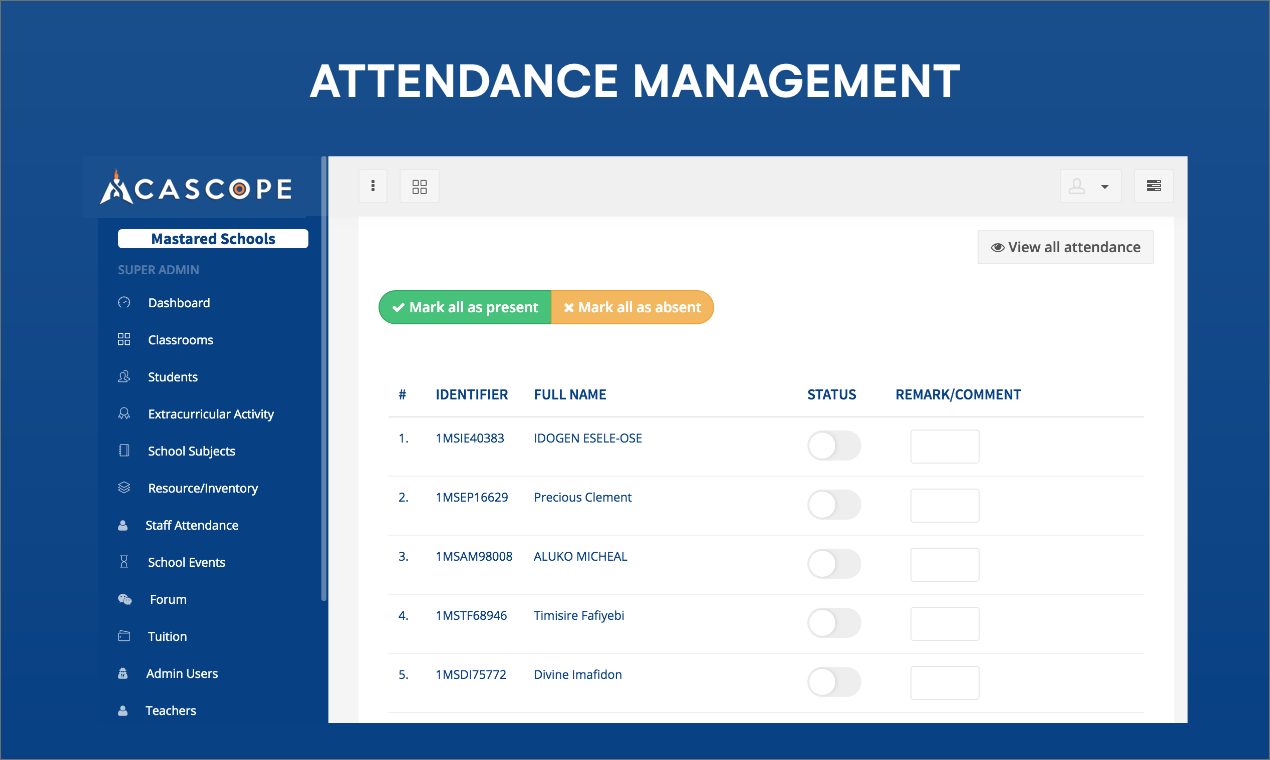Click the grid view icon button
Screen dimensions: 1270x760
point(420,186)
